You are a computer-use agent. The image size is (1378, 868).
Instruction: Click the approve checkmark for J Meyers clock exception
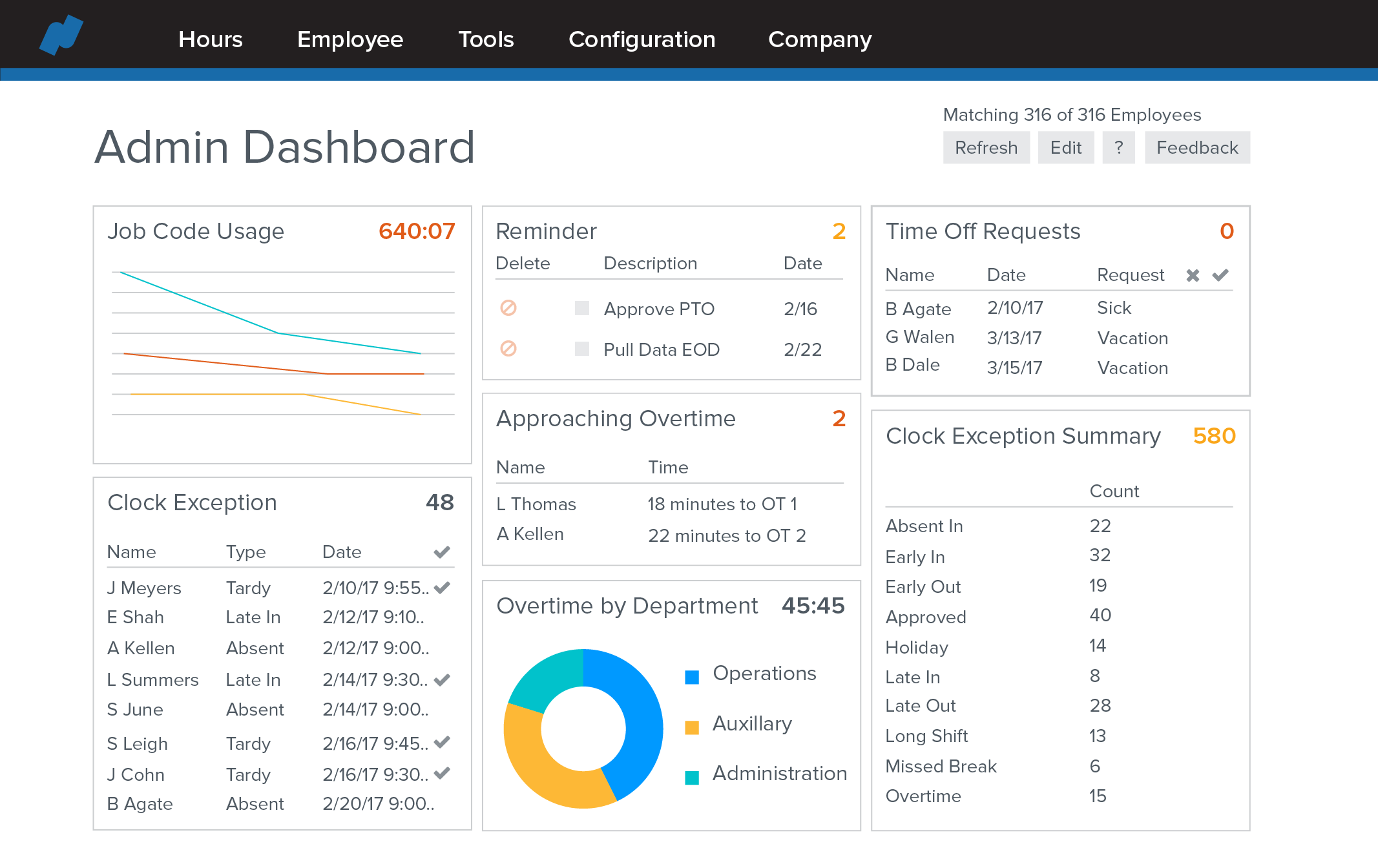[x=446, y=589]
